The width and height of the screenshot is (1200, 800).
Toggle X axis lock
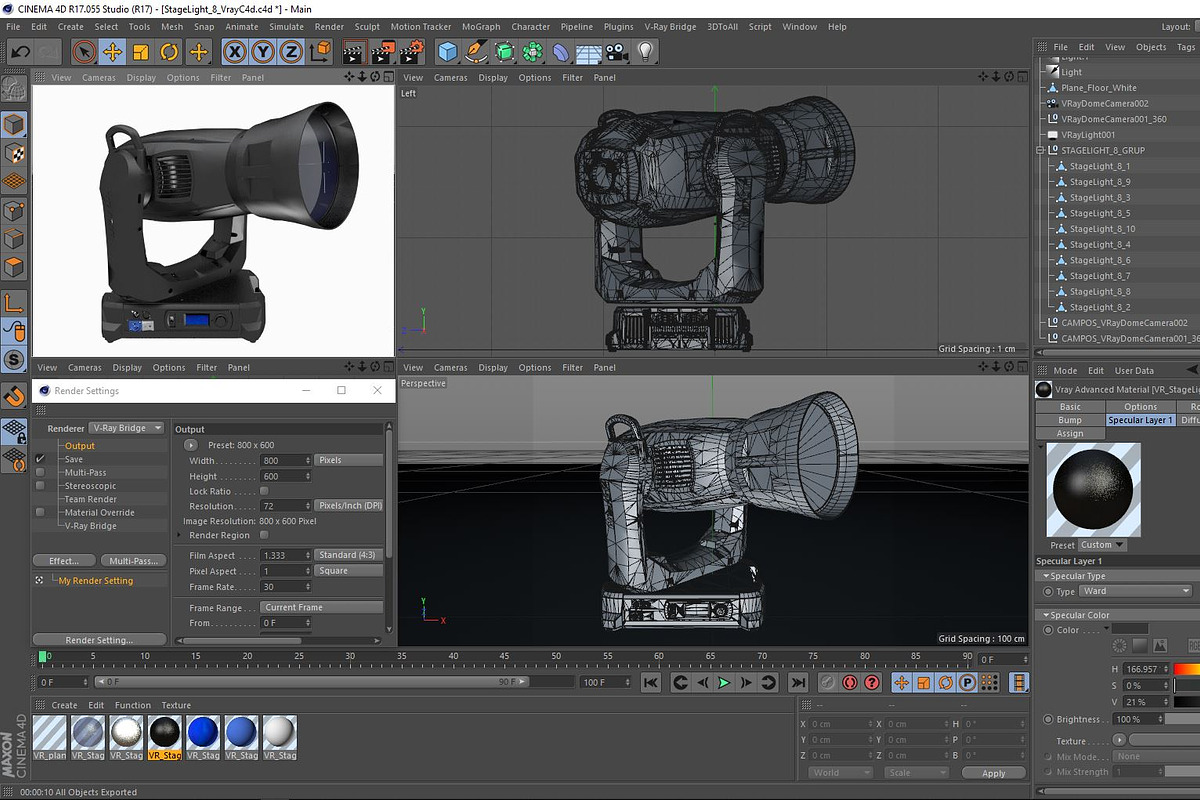235,52
